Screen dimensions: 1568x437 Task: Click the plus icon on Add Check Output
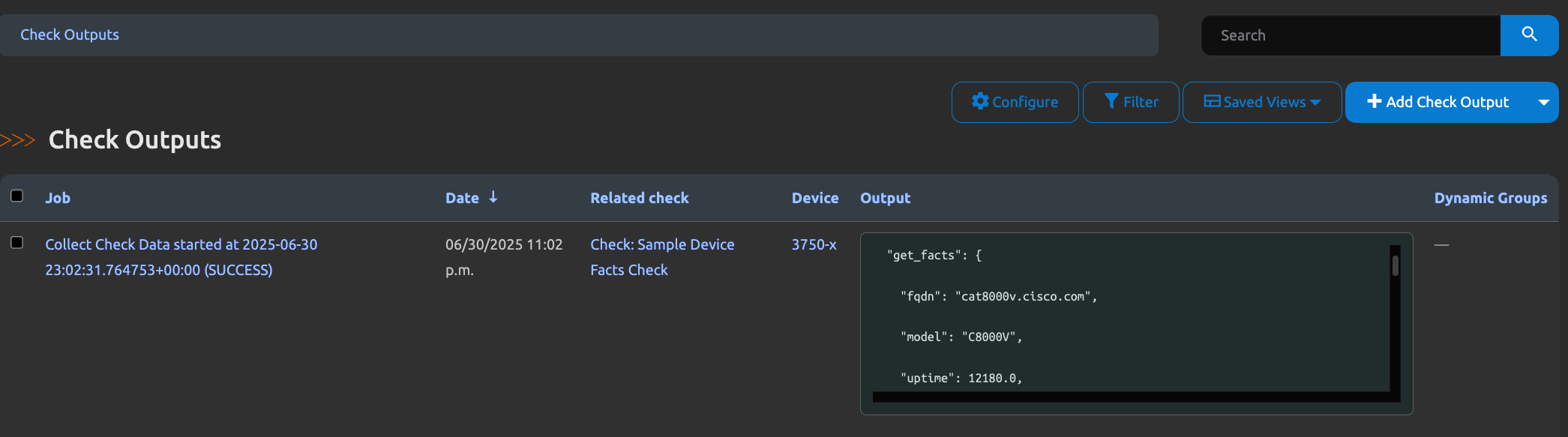[x=1374, y=101]
